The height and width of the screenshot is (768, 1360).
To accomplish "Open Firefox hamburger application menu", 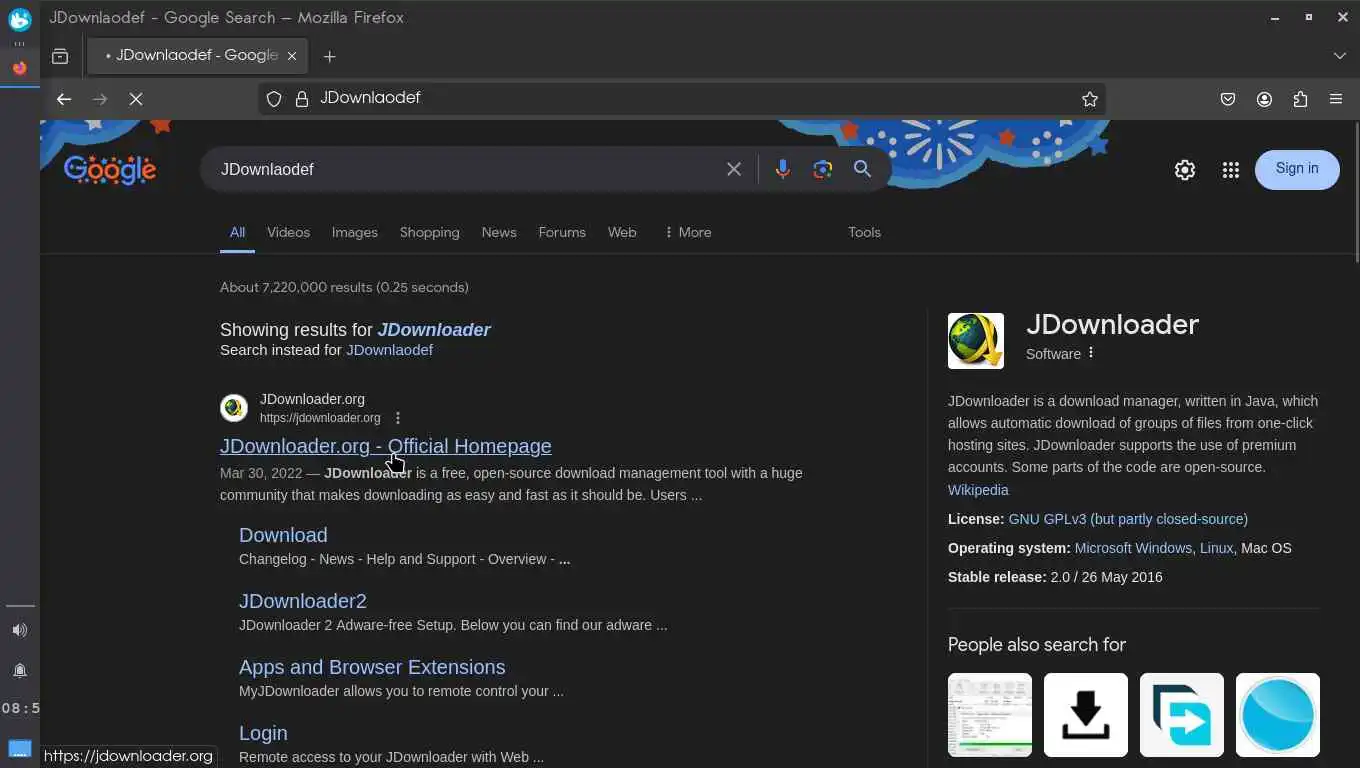I will click(1336, 99).
